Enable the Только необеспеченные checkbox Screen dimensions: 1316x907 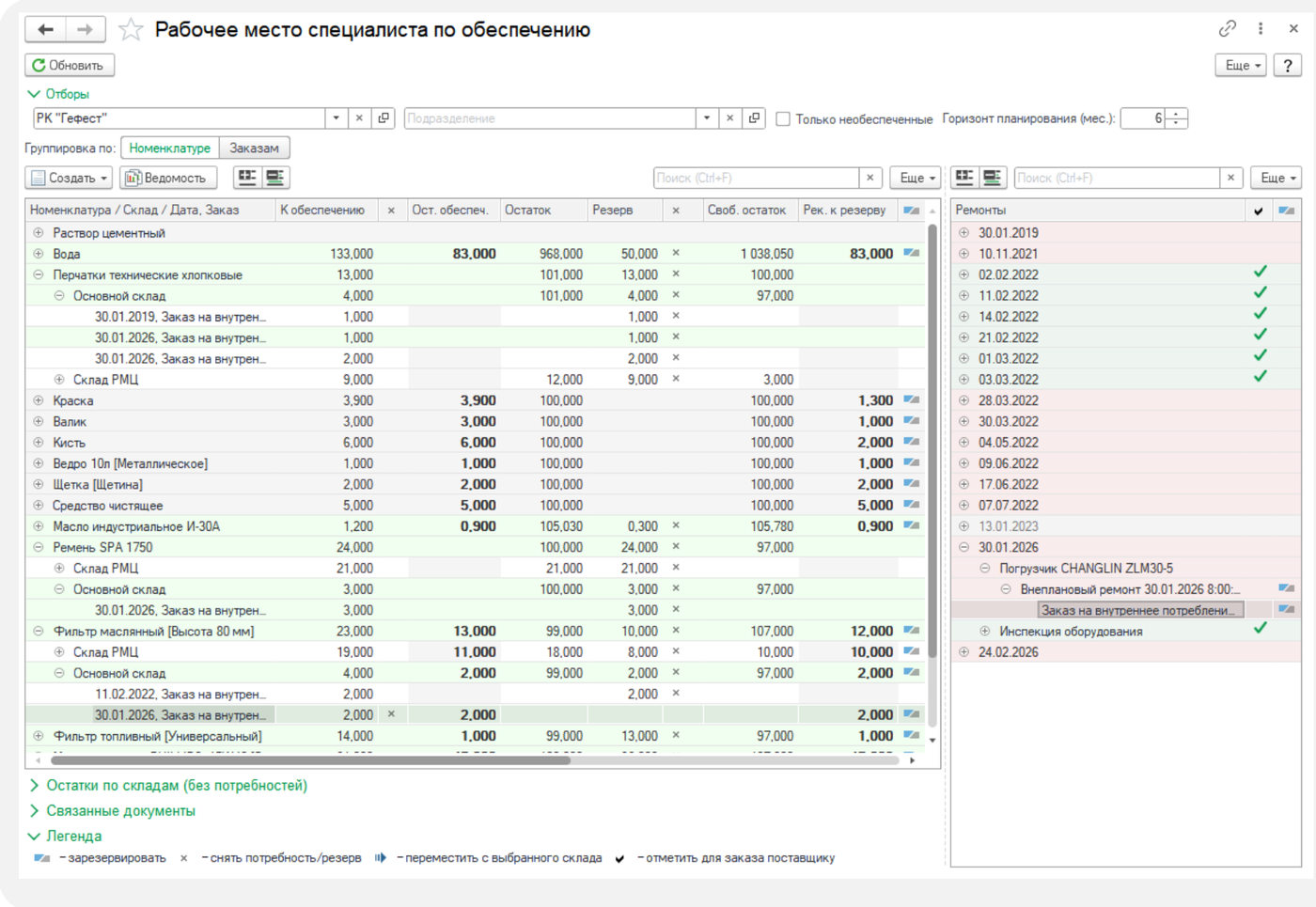click(782, 119)
